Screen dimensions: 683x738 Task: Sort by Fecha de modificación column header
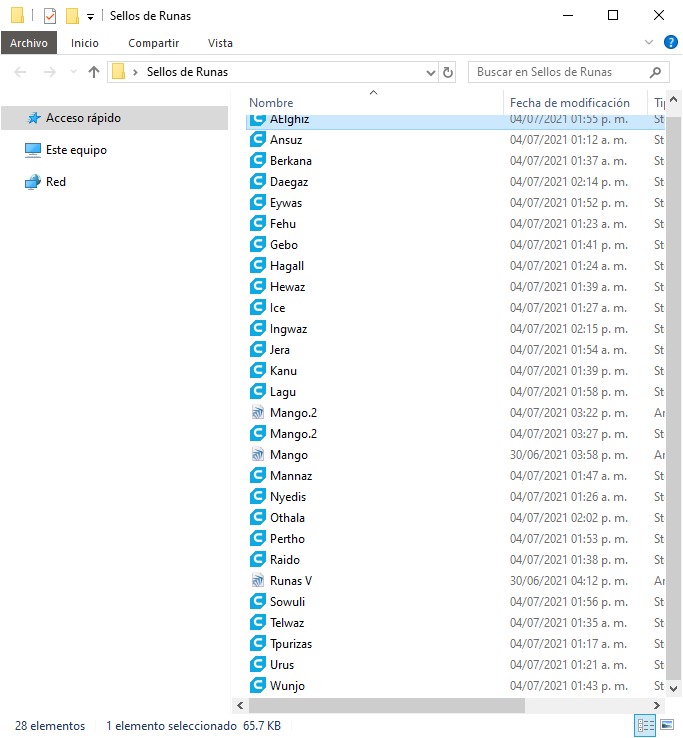click(x=570, y=103)
